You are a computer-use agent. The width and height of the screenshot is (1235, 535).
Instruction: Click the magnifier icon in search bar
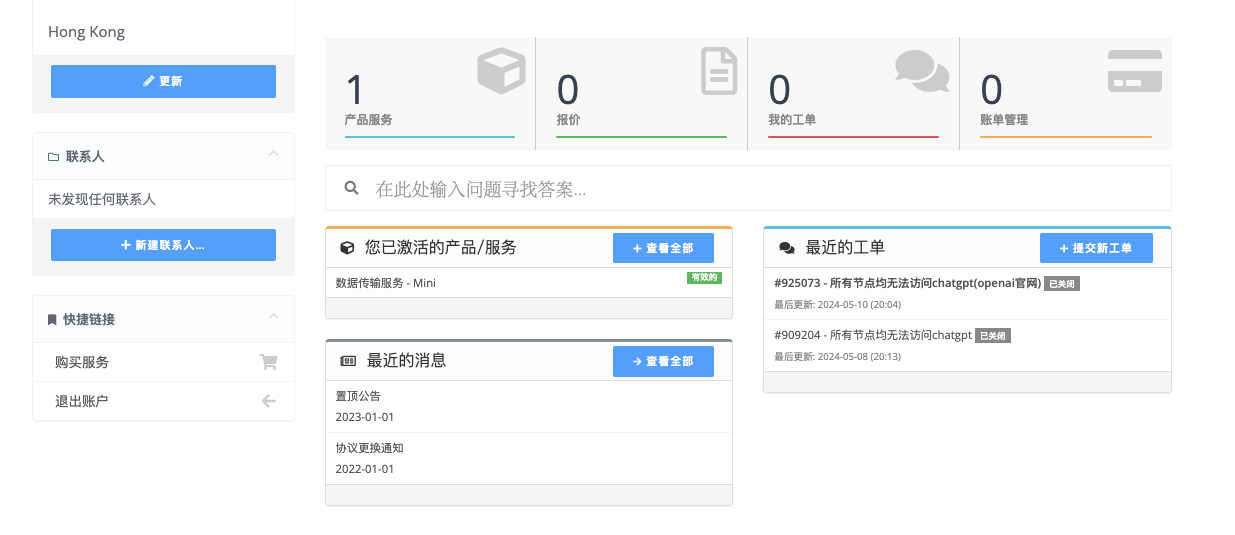pos(351,188)
